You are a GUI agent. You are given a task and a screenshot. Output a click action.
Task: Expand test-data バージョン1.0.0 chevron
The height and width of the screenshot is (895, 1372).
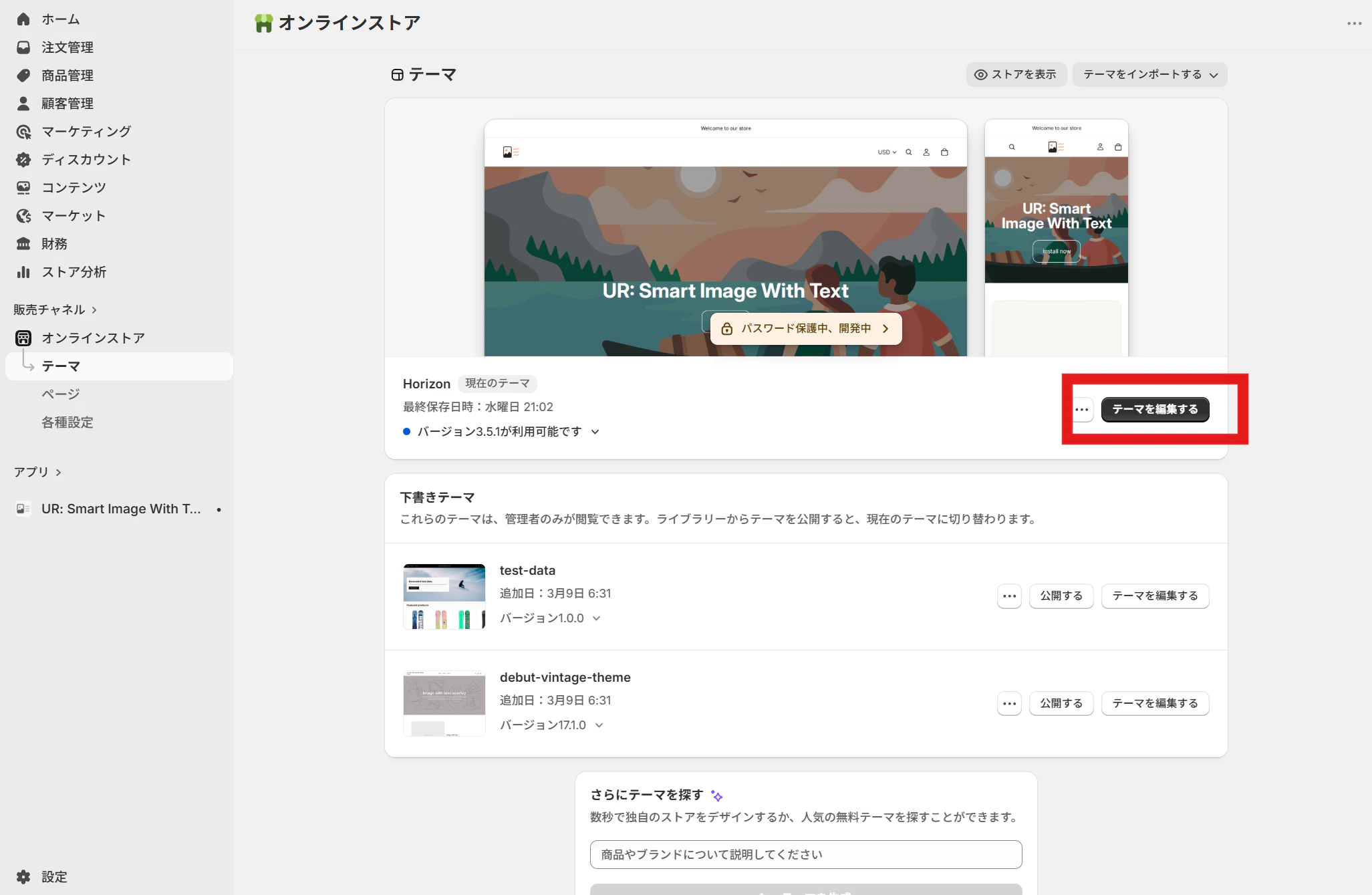pos(596,619)
